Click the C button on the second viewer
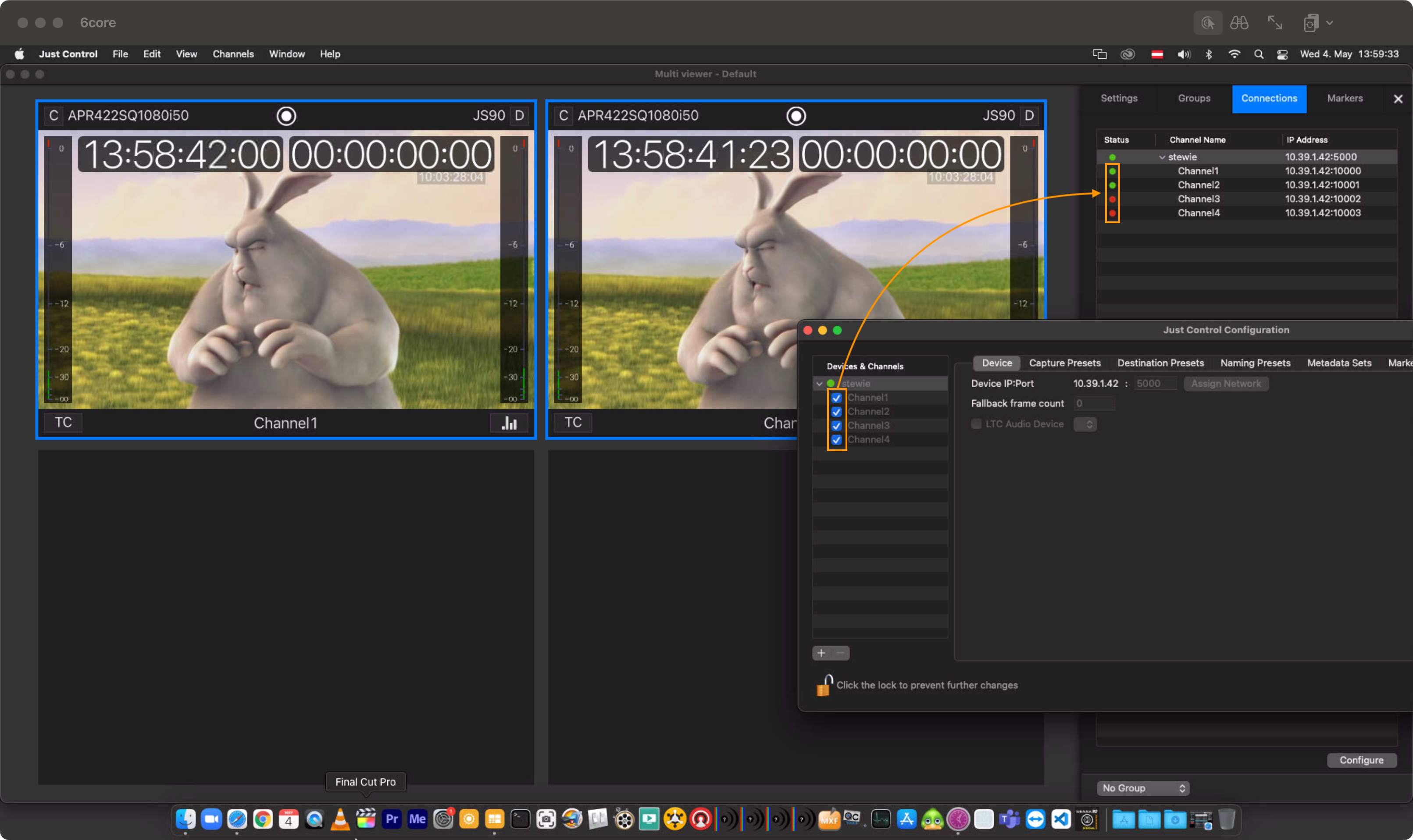Viewport: 1413px width, 840px height. [x=563, y=115]
